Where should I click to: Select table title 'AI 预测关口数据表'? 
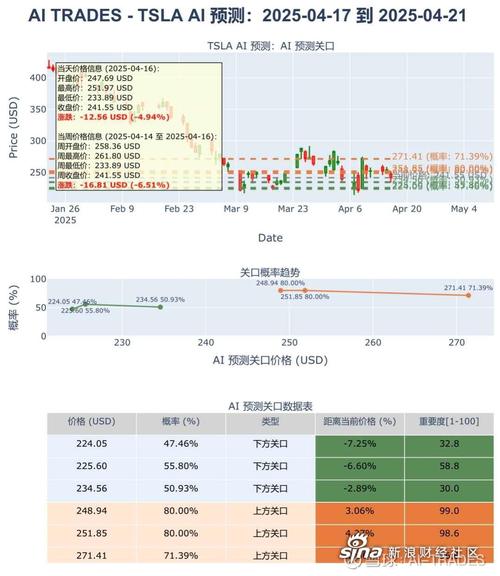[270, 406]
